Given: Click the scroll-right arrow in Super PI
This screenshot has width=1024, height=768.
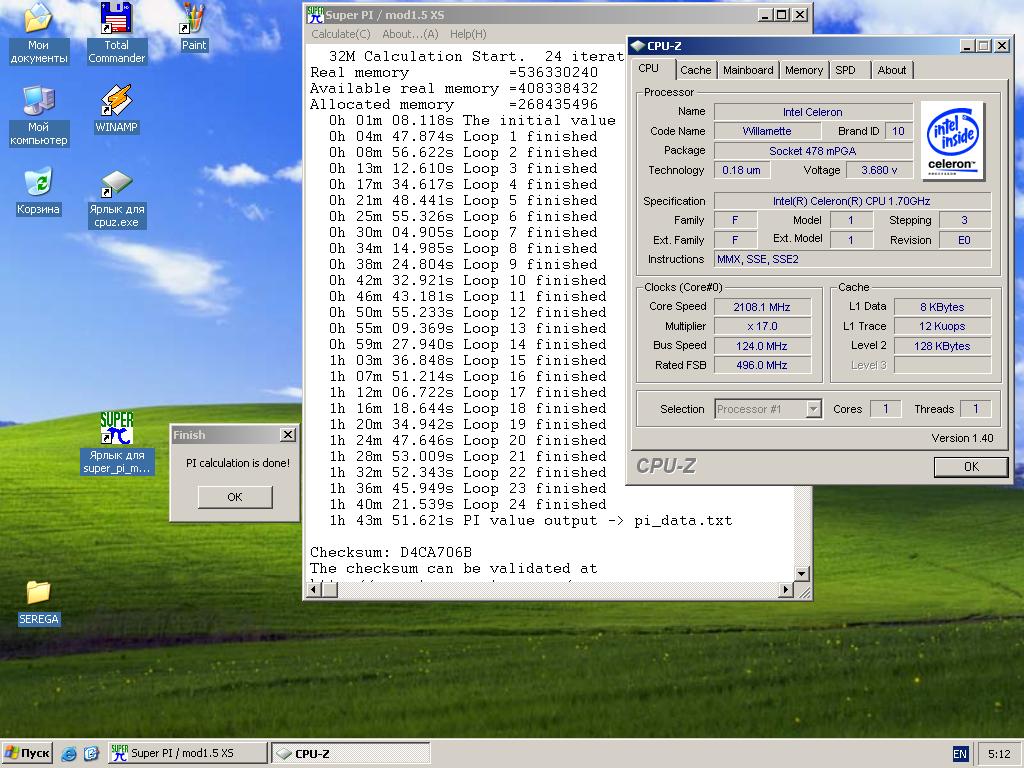Looking at the screenshot, I should (x=786, y=590).
